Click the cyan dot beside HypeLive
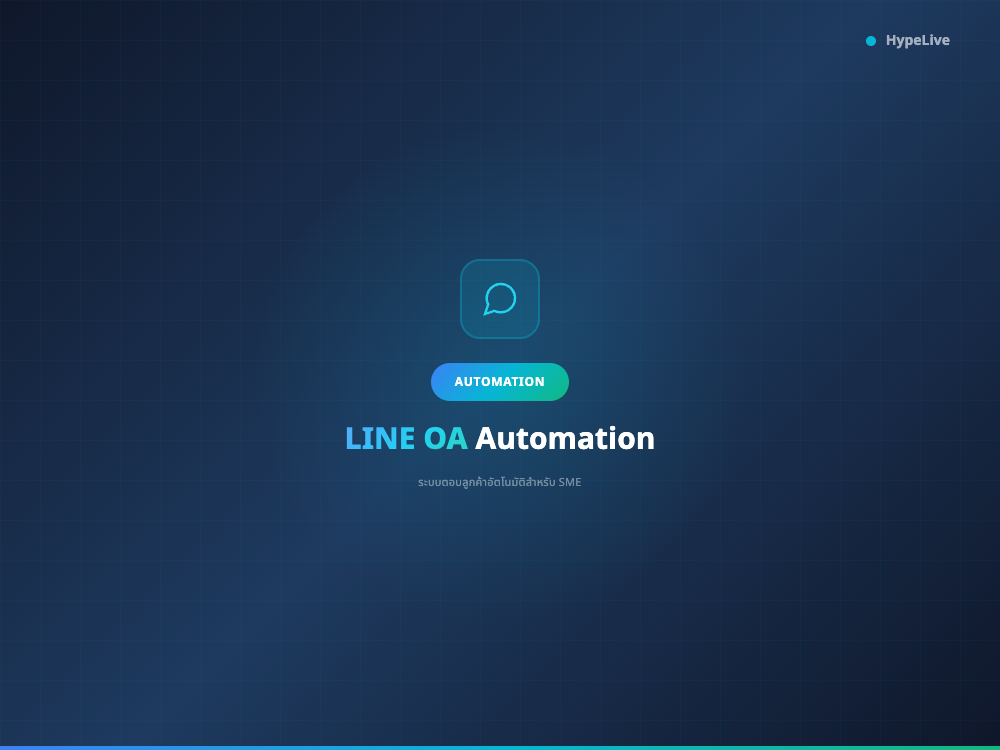This screenshot has height=750, width=1000. (871, 41)
